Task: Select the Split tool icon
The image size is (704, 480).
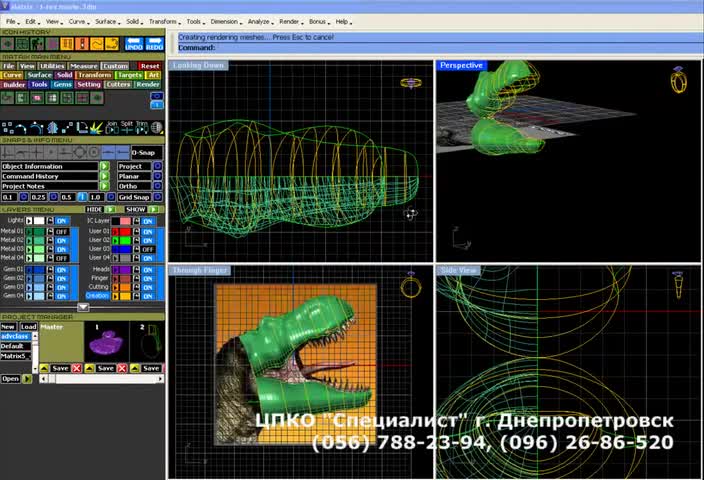Action: click(x=127, y=127)
